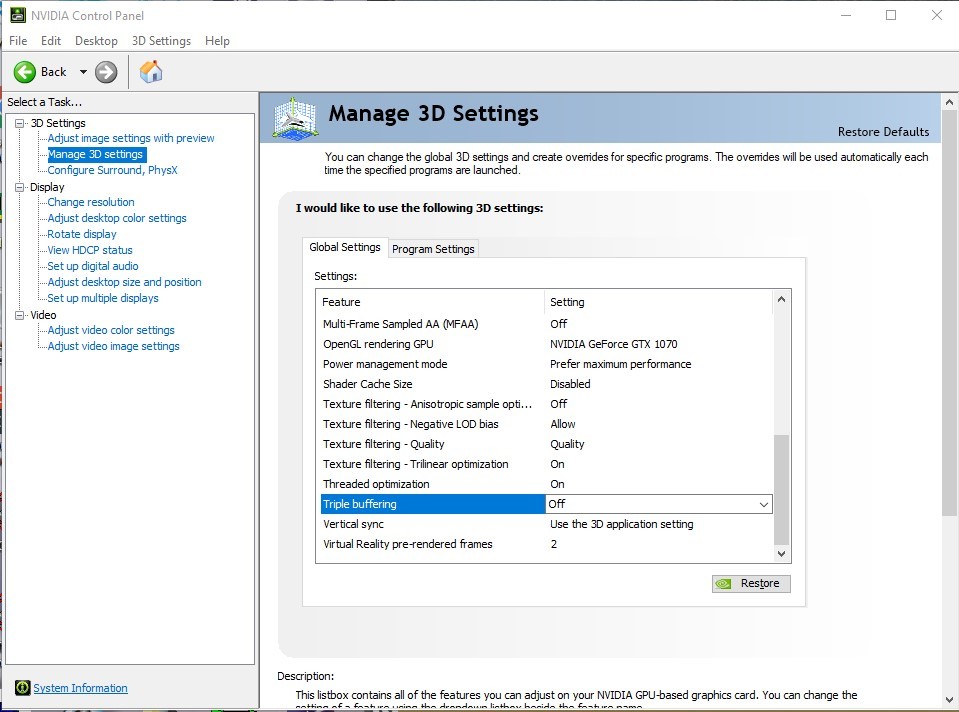959x712 pixels.
Task: Open Adjust video color settings
Action: [111, 330]
